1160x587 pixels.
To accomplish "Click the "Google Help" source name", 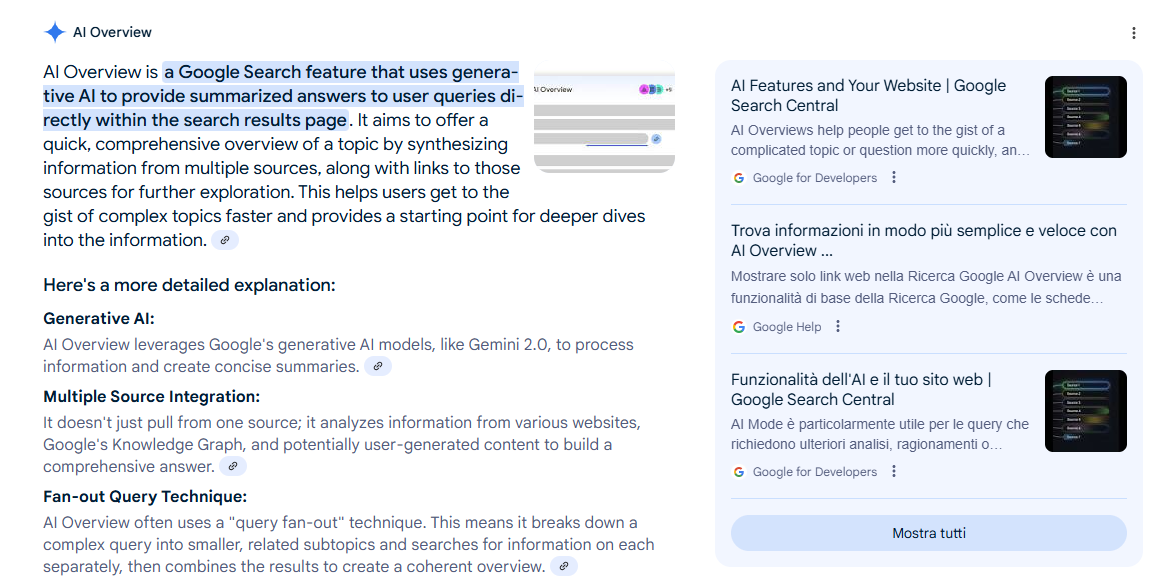I will pos(786,326).
